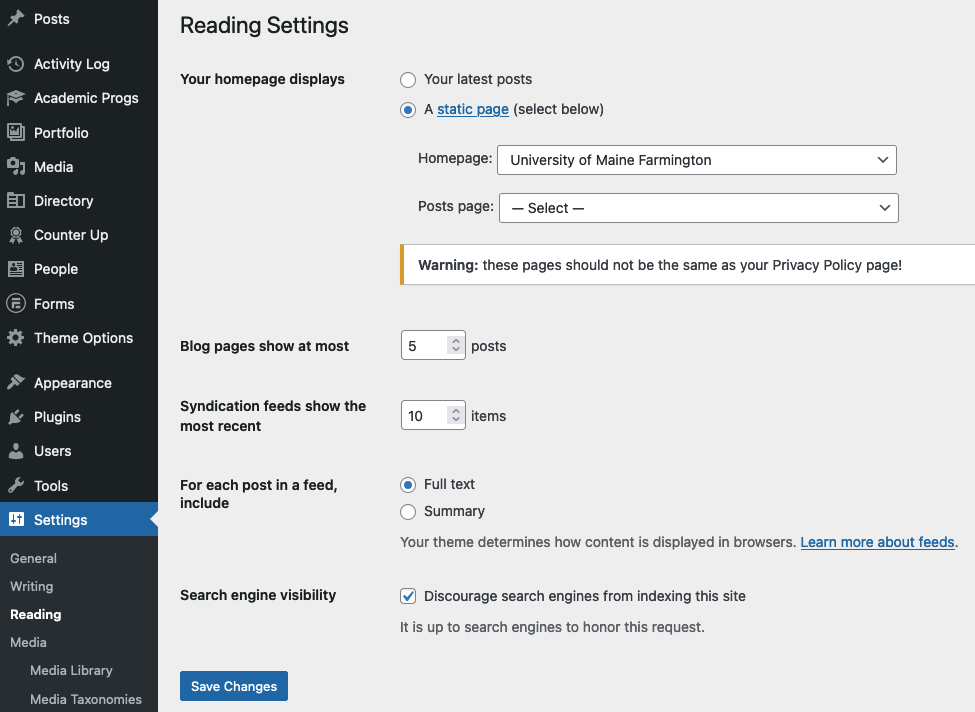Image resolution: width=975 pixels, height=712 pixels.
Task: Choose 'Summary' feed radio option
Action: 408,512
